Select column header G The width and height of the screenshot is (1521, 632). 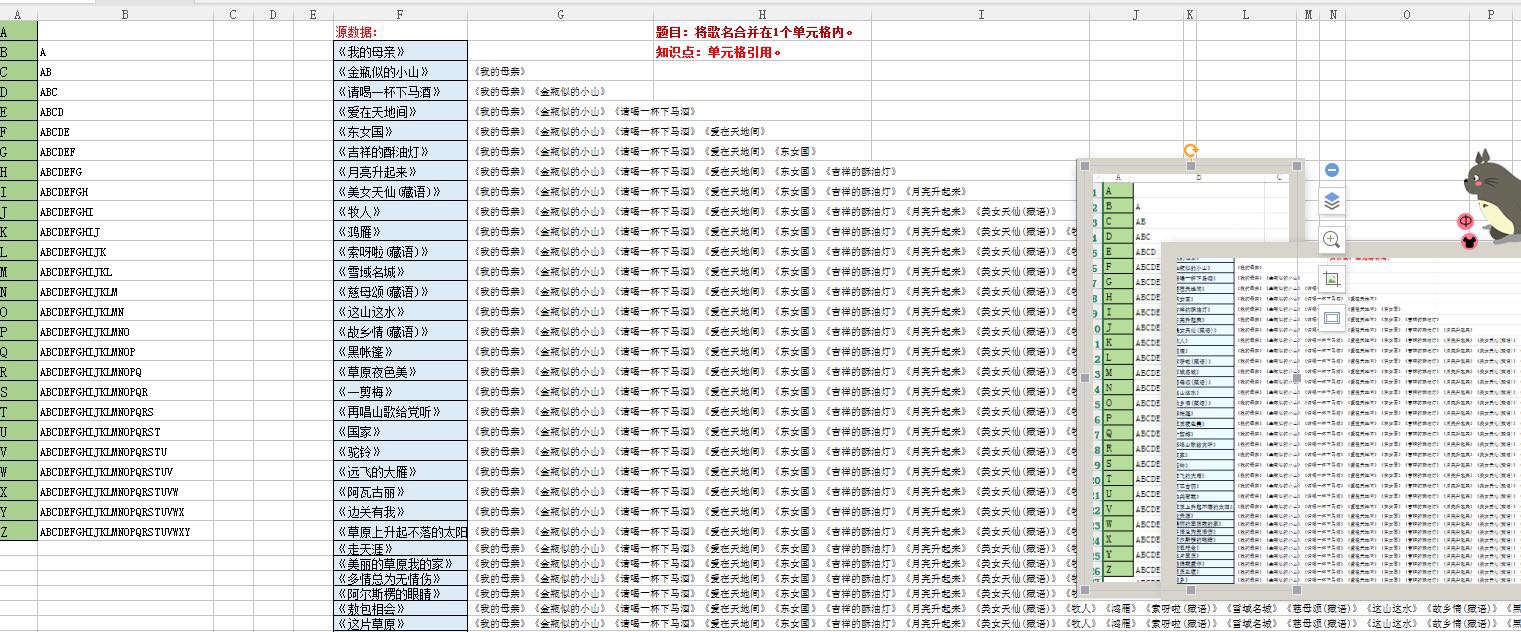pos(560,14)
